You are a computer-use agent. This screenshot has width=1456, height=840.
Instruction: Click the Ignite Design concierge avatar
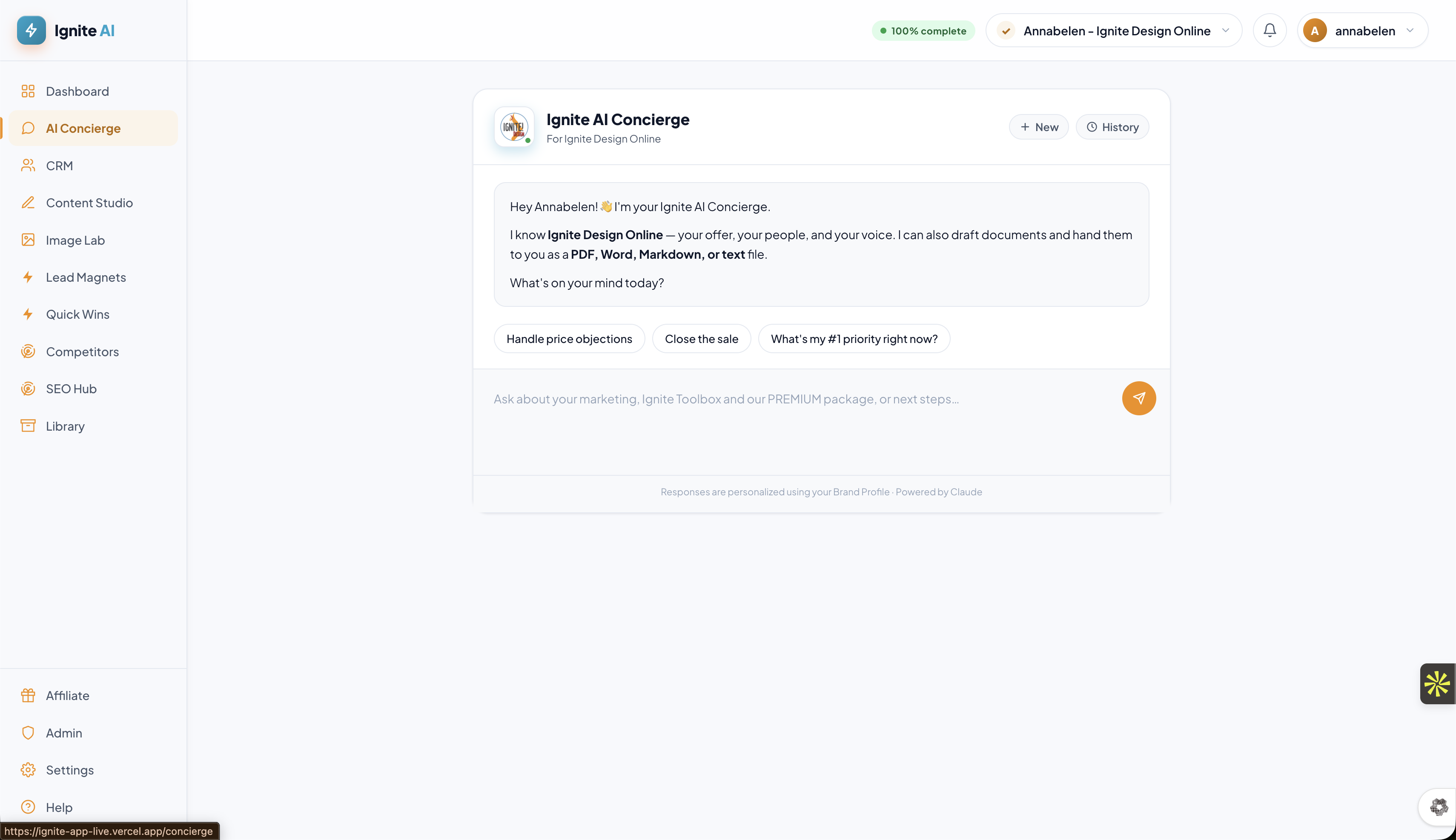click(513, 126)
